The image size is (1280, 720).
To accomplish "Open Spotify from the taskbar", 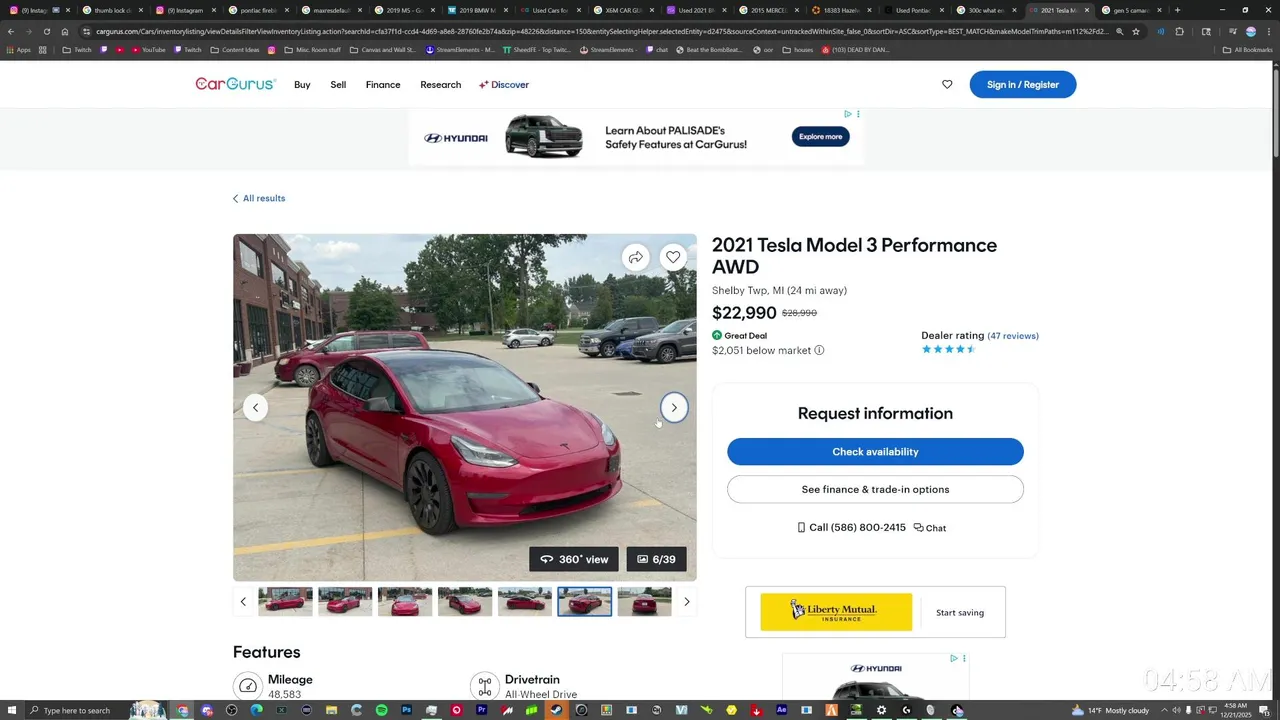I will (381, 710).
